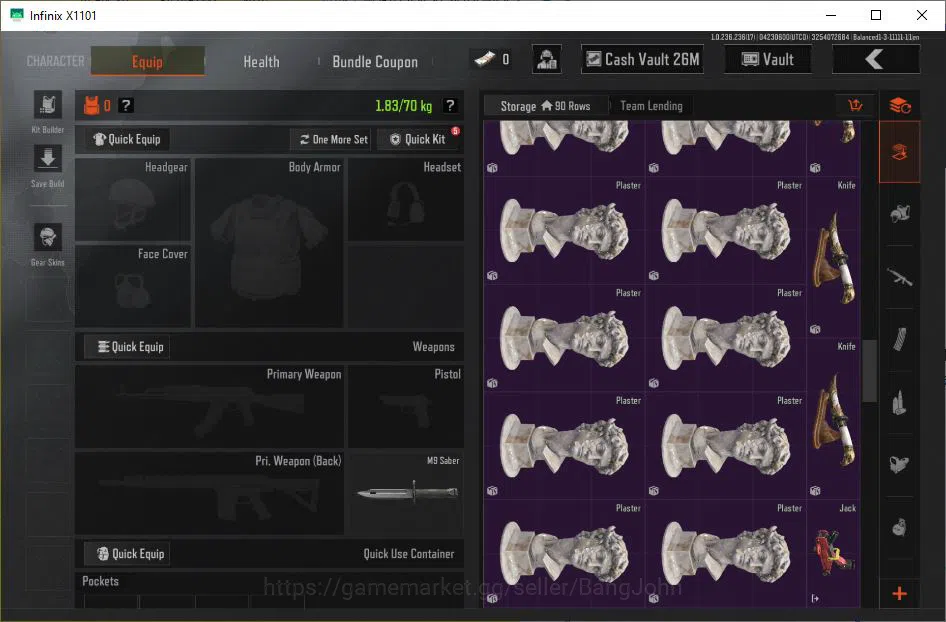The height and width of the screenshot is (622, 946).
Task: Open the CHARACTER section label
Action: point(56,62)
